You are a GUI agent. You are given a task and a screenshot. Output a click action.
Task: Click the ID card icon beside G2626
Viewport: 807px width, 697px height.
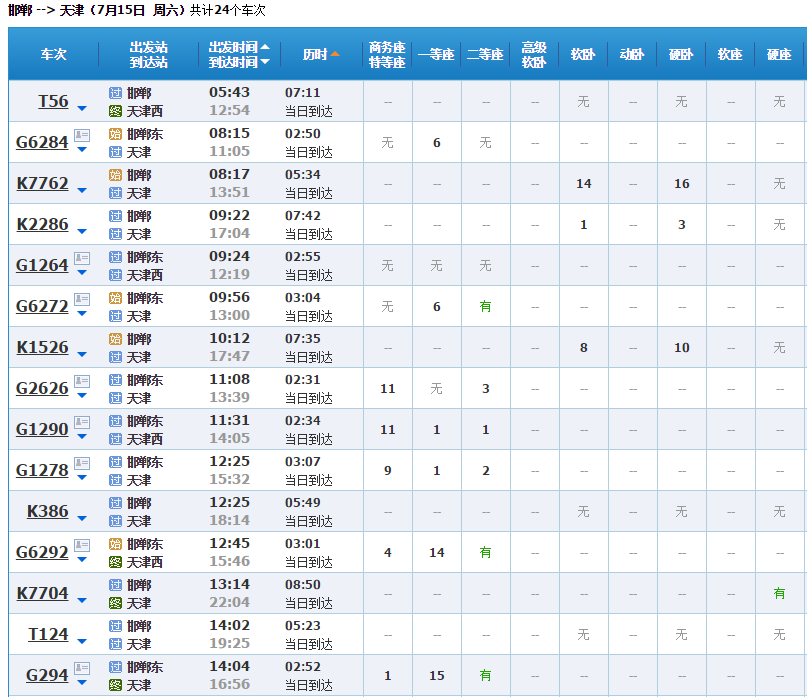coord(82,381)
